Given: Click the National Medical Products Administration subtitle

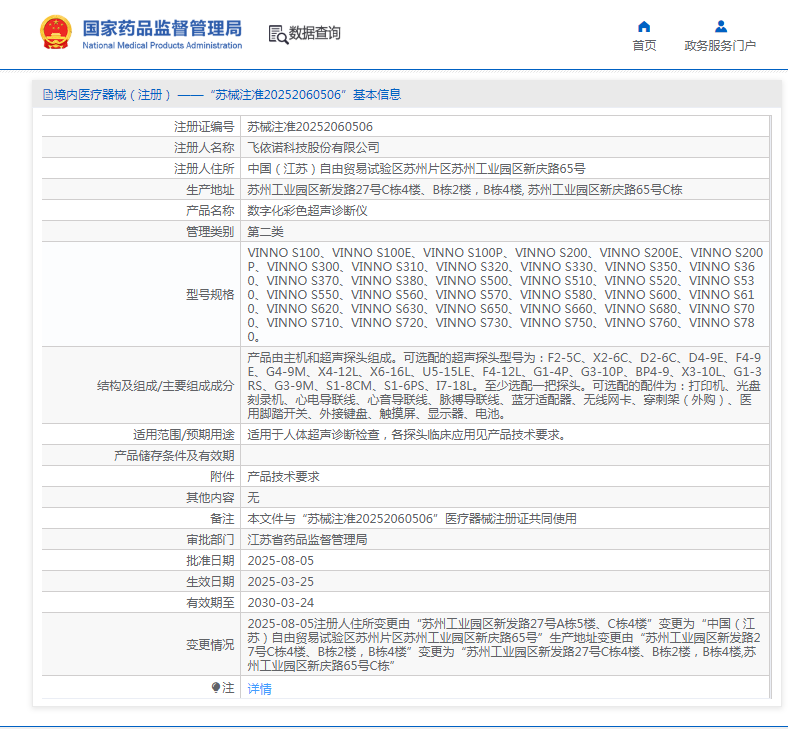Looking at the screenshot, I should pos(161,46).
